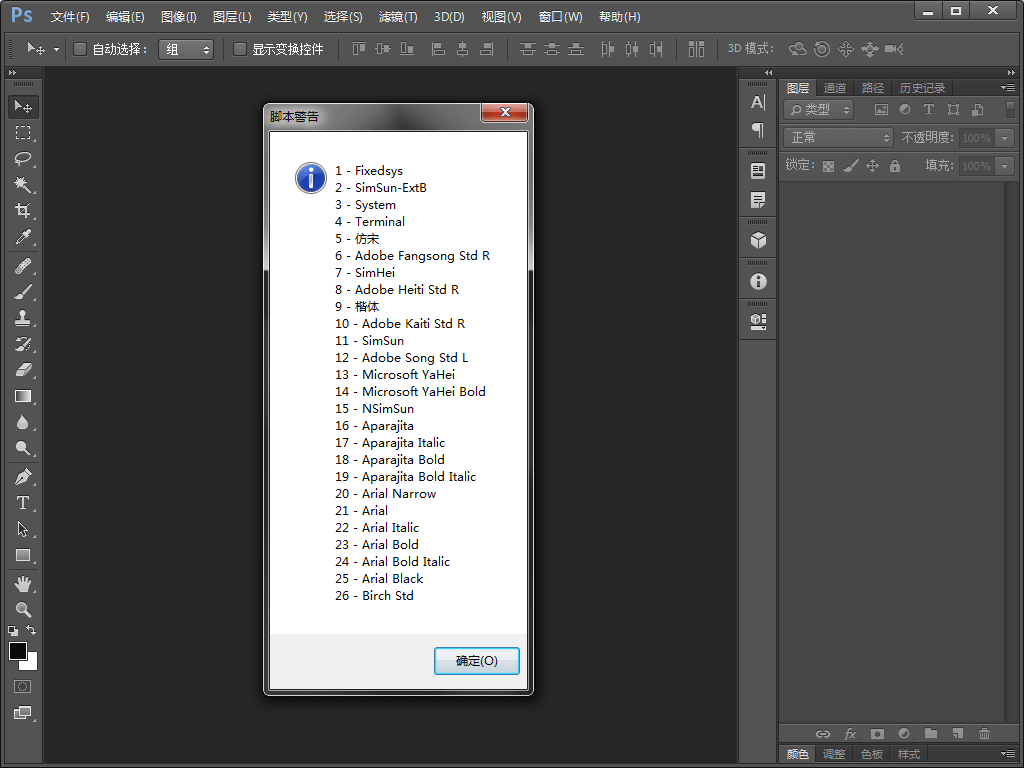Enable the 自动选择 checkbox
Viewport: 1024px width, 768px height.
80,49
